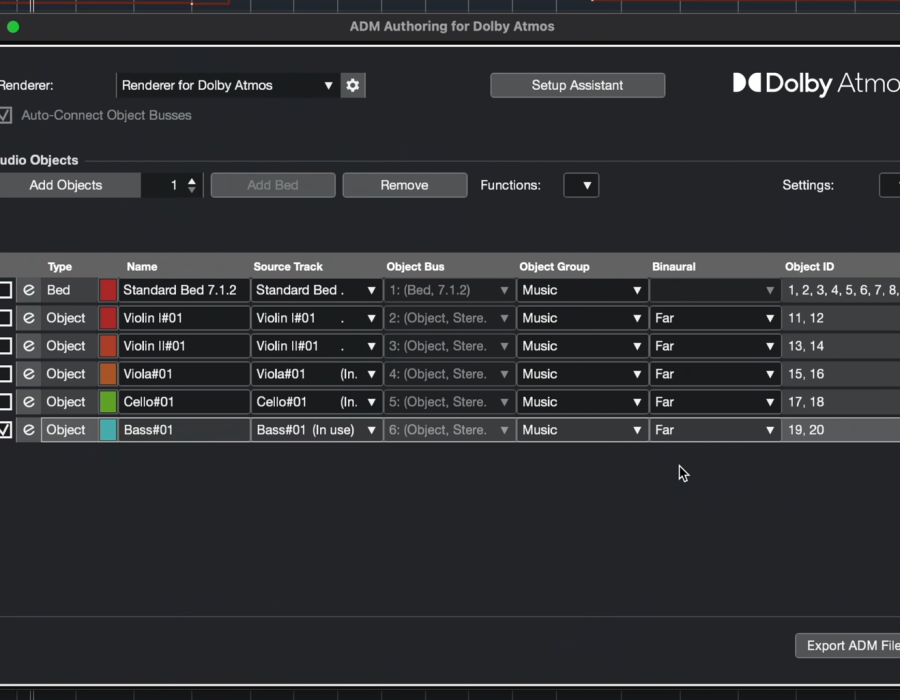Open Source Track dropdown for Standard Bed

click(x=316, y=290)
